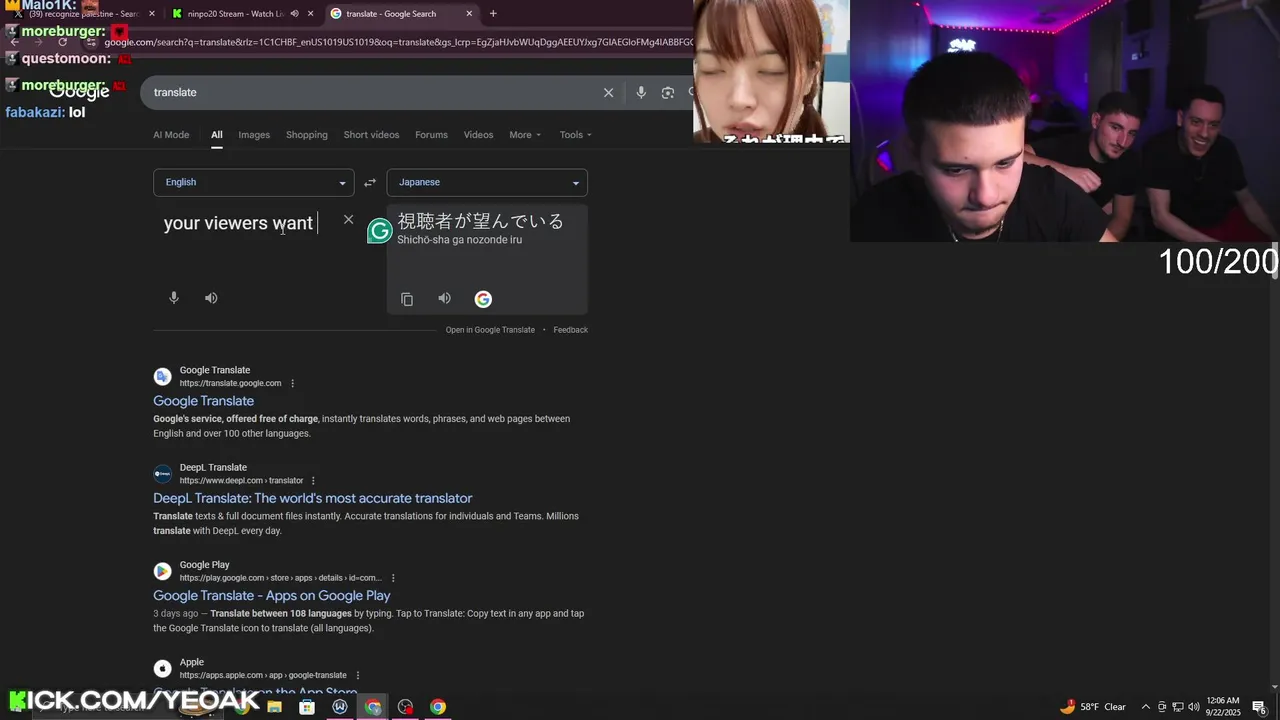Switch to 'recognize palestine' browser tab
The width and height of the screenshot is (1280, 720).
click(x=82, y=13)
